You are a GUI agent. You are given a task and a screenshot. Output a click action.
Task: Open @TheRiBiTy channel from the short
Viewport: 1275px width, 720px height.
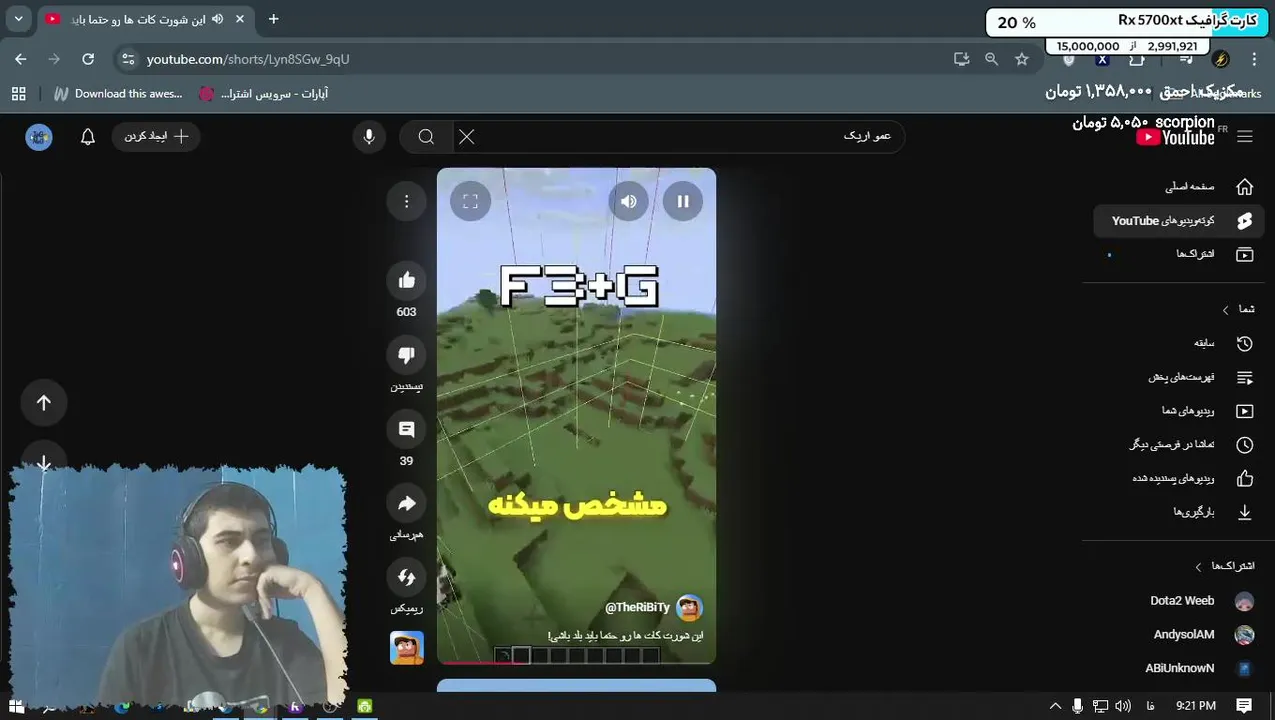(637, 608)
